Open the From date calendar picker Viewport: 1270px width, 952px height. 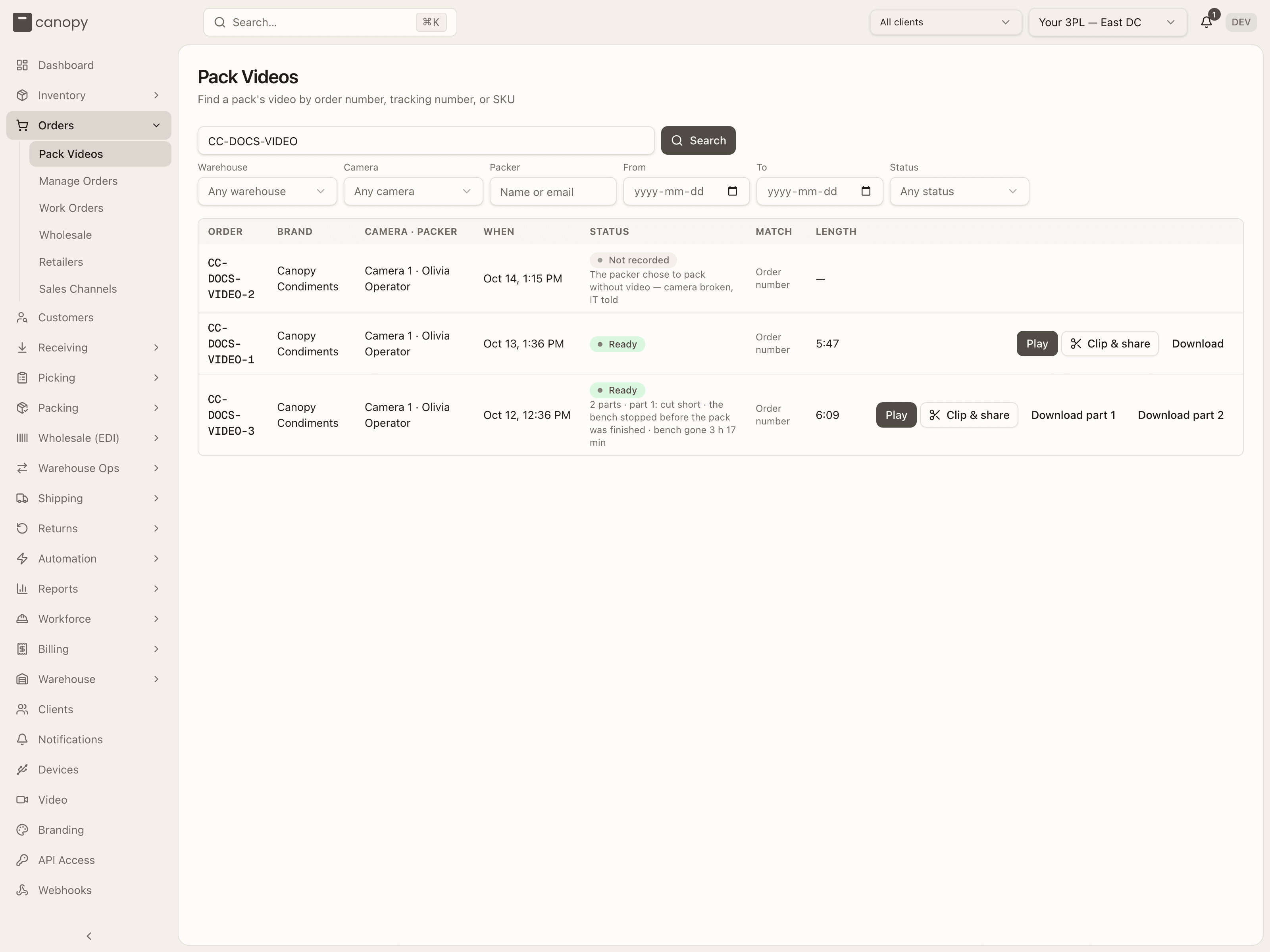(732, 191)
